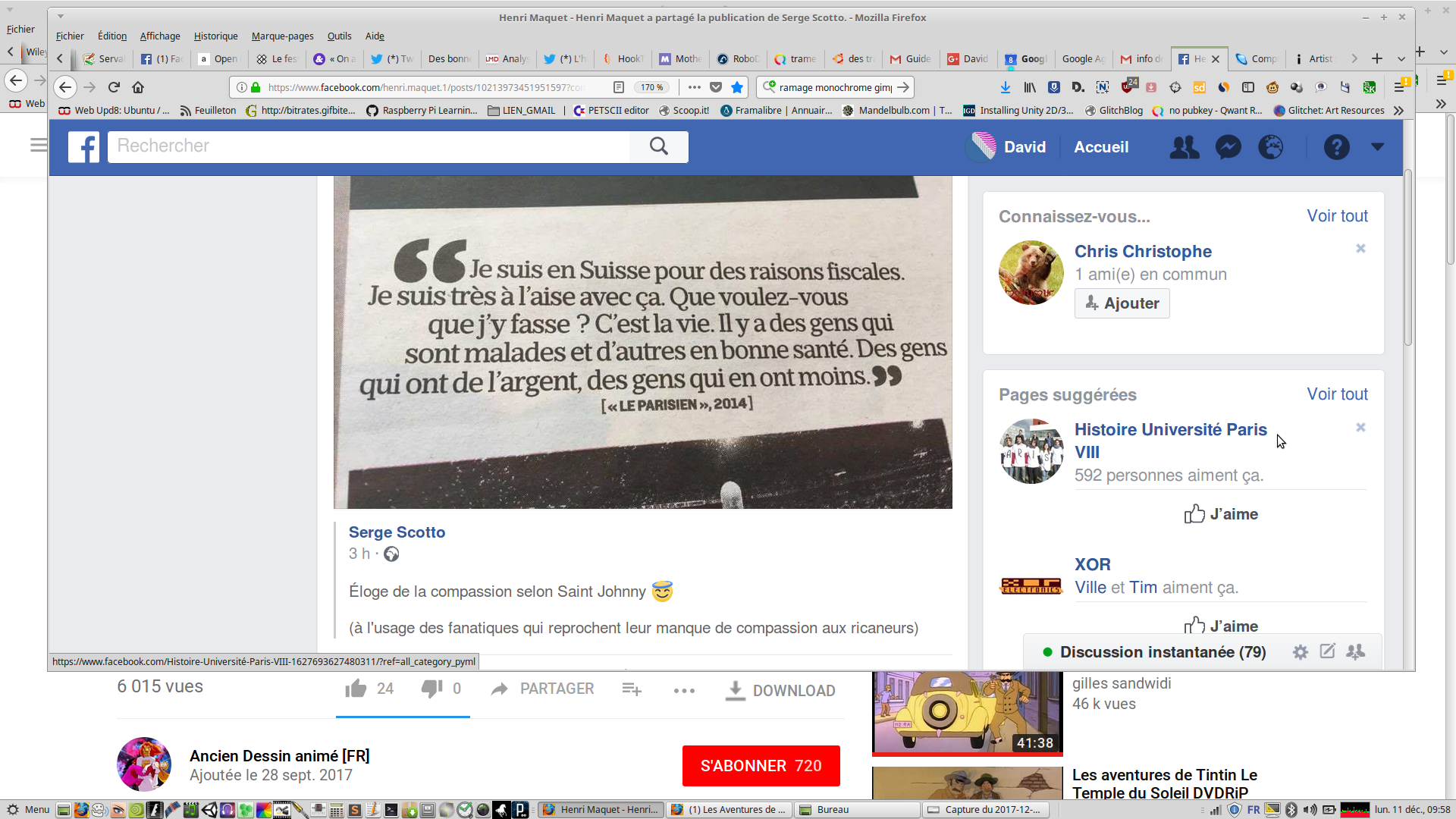Open the list all tabs dropdown

pyautogui.click(x=1401, y=58)
